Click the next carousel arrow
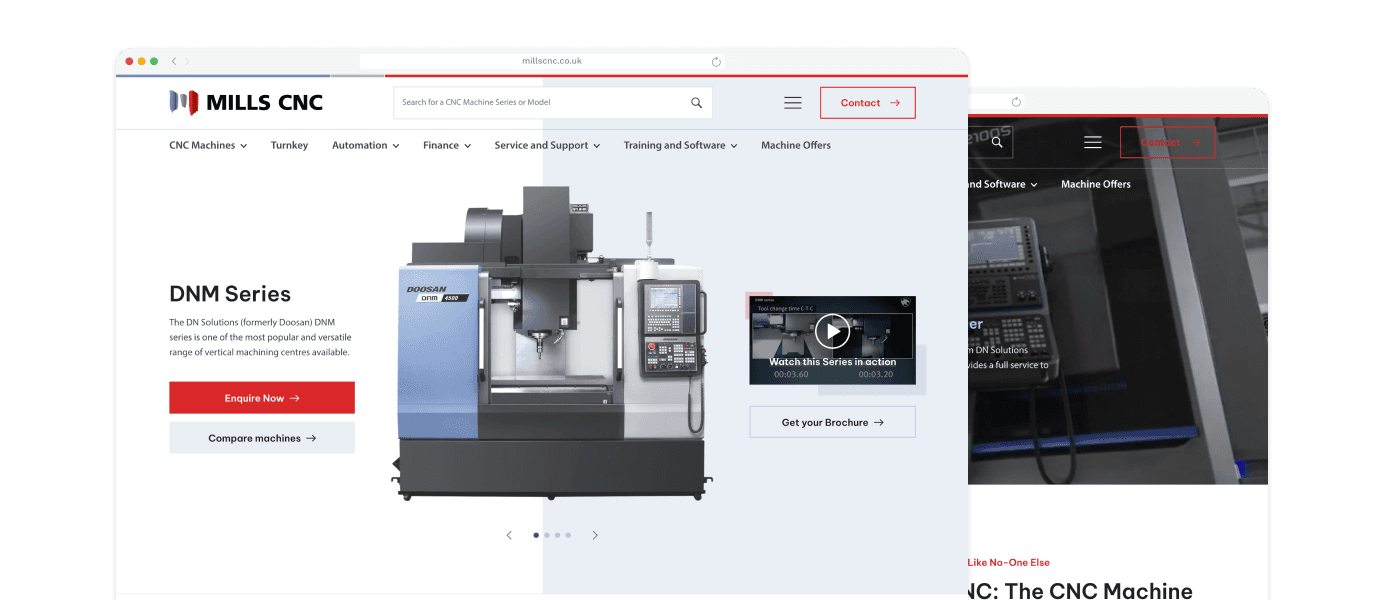This screenshot has width=1384, height=600. point(595,535)
